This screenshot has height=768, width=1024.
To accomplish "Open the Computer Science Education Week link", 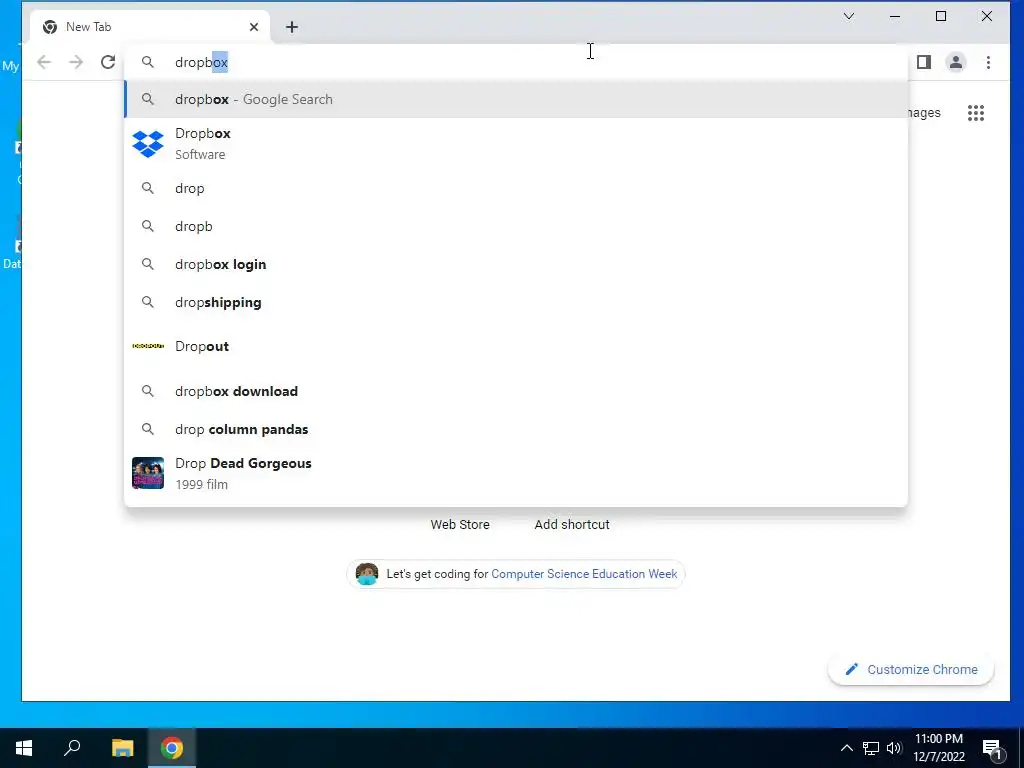I will [x=584, y=574].
